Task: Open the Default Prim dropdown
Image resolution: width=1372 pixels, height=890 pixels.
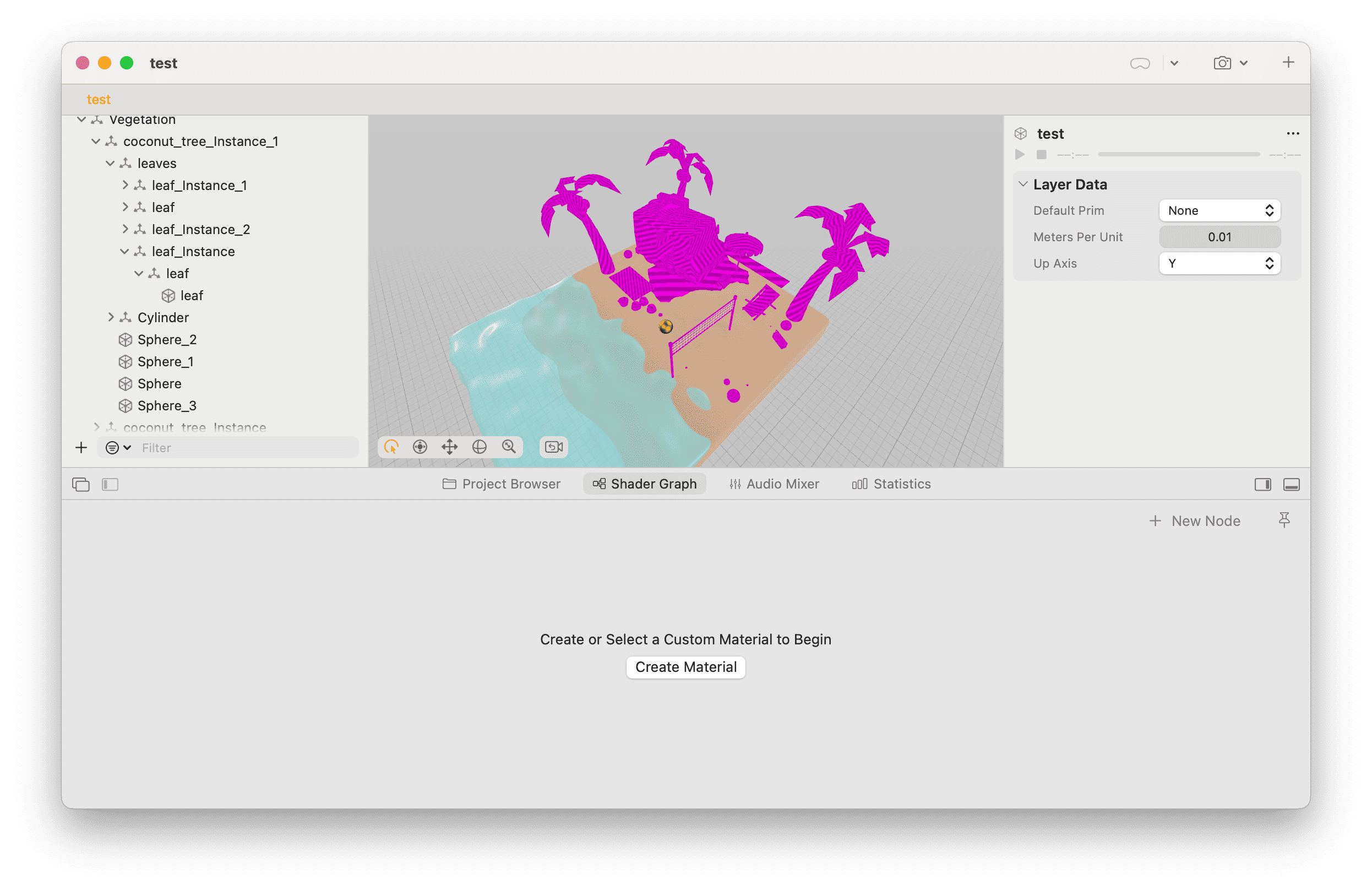Action: click(1219, 210)
